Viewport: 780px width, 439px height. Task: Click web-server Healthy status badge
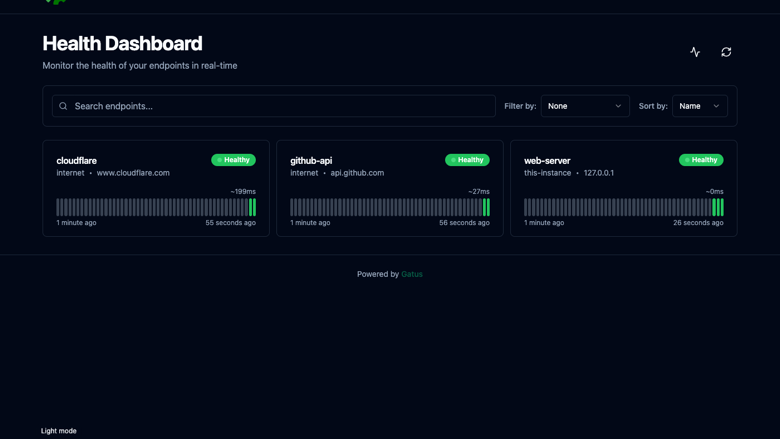tap(701, 160)
